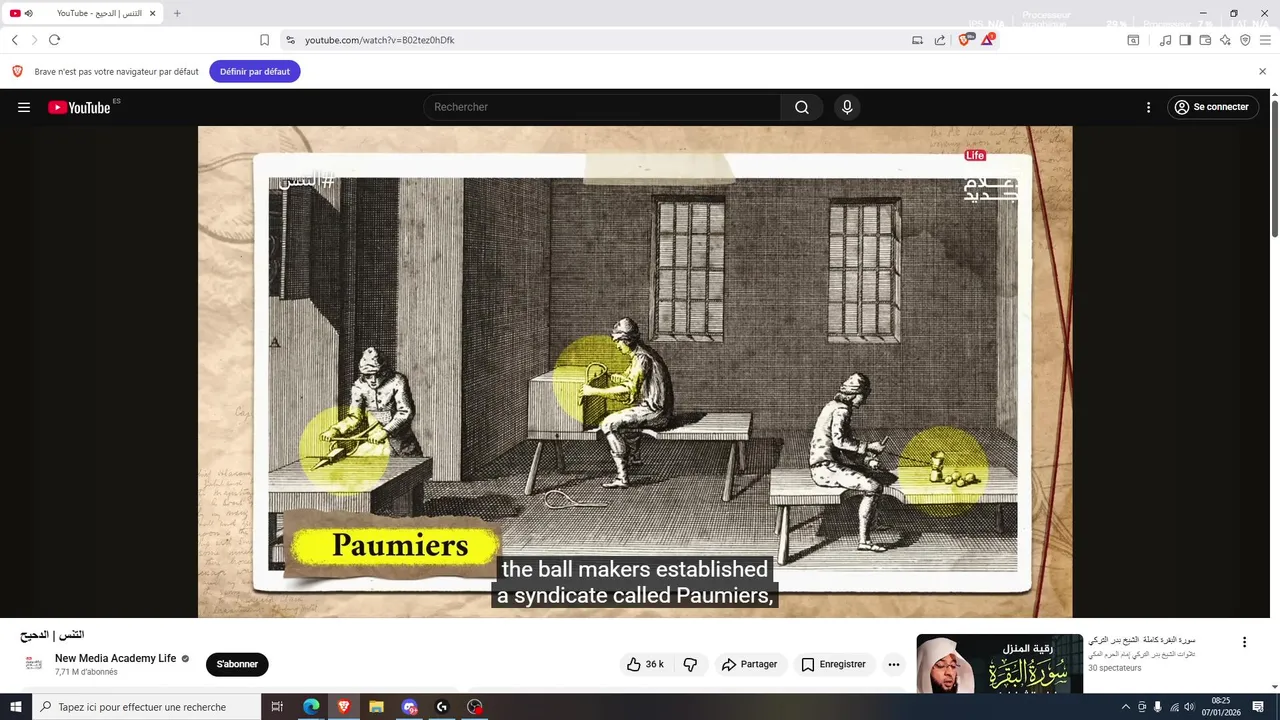
Task: Toggle the browser sidebar panel
Action: pos(1185,40)
